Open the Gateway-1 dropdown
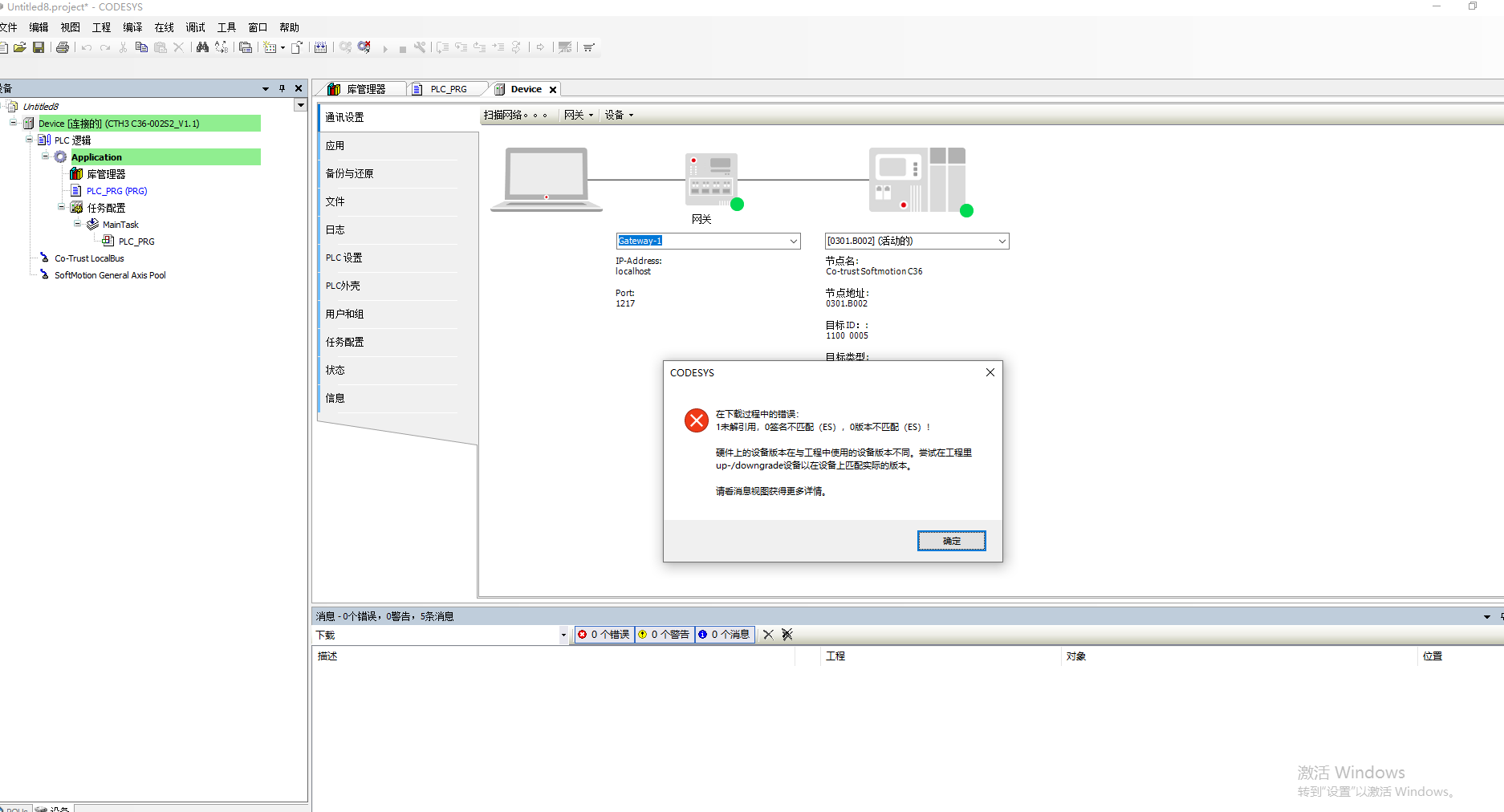The image size is (1504, 812). (793, 241)
